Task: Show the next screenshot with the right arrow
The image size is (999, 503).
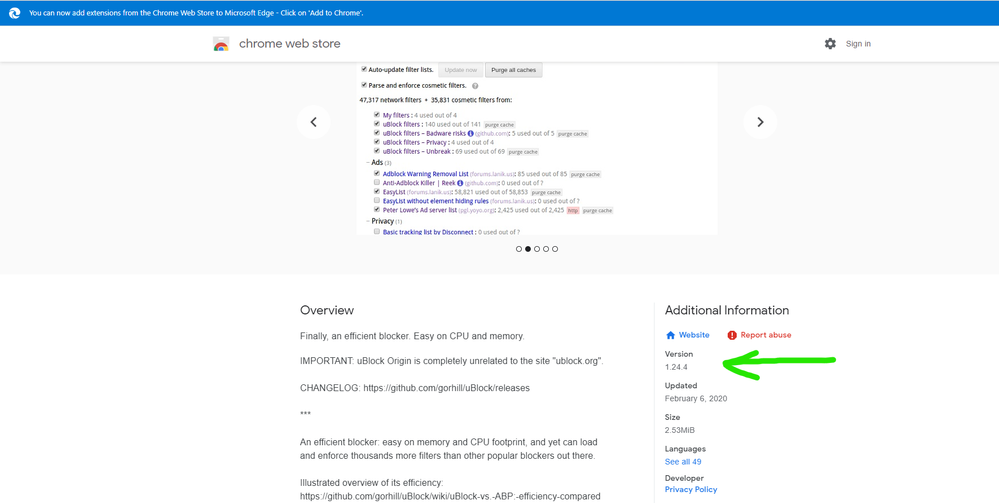Action: (x=760, y=122)
